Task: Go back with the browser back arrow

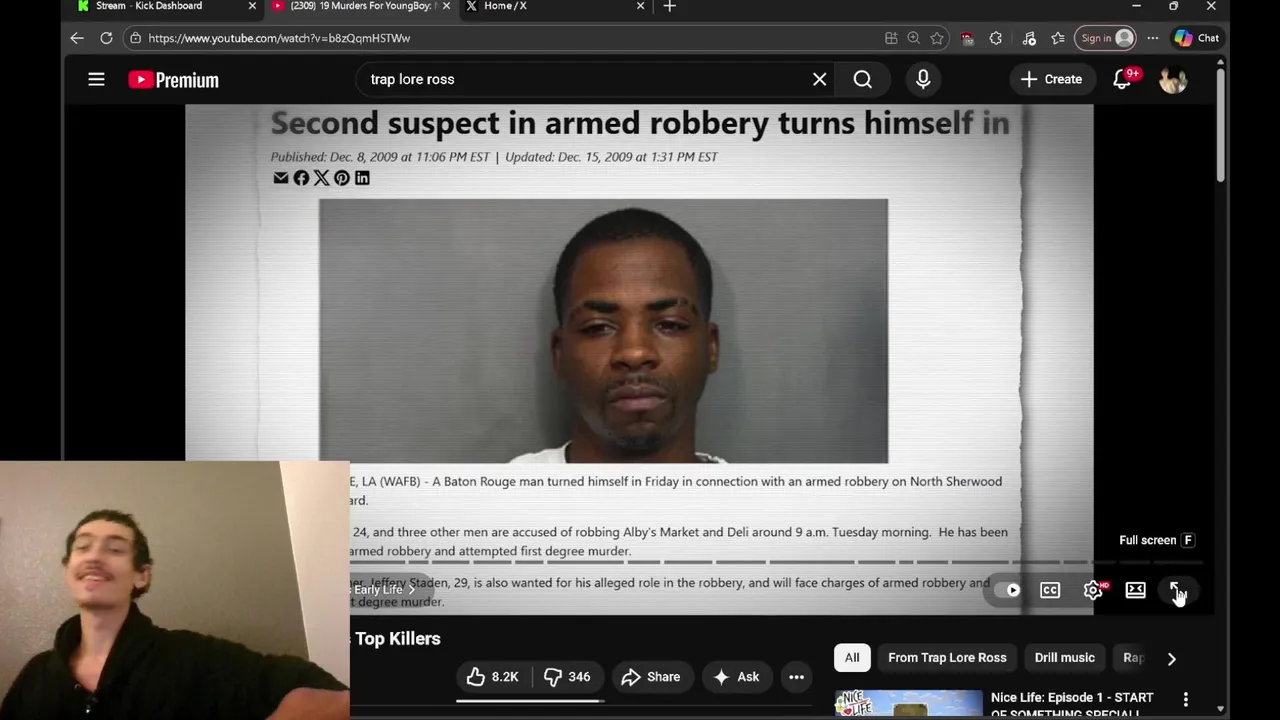Action: 77,38
